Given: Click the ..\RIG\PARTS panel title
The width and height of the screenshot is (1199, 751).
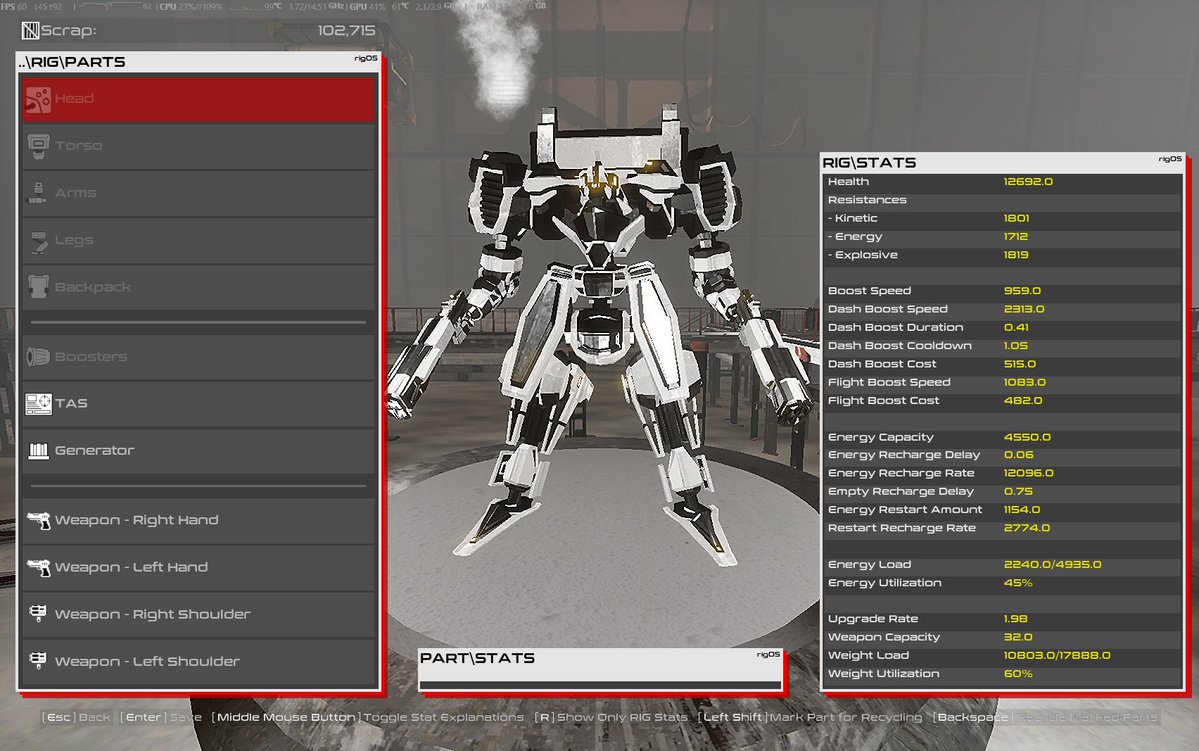Looking at the screenshot, I should pyautogui.click(x=72, y=62).
